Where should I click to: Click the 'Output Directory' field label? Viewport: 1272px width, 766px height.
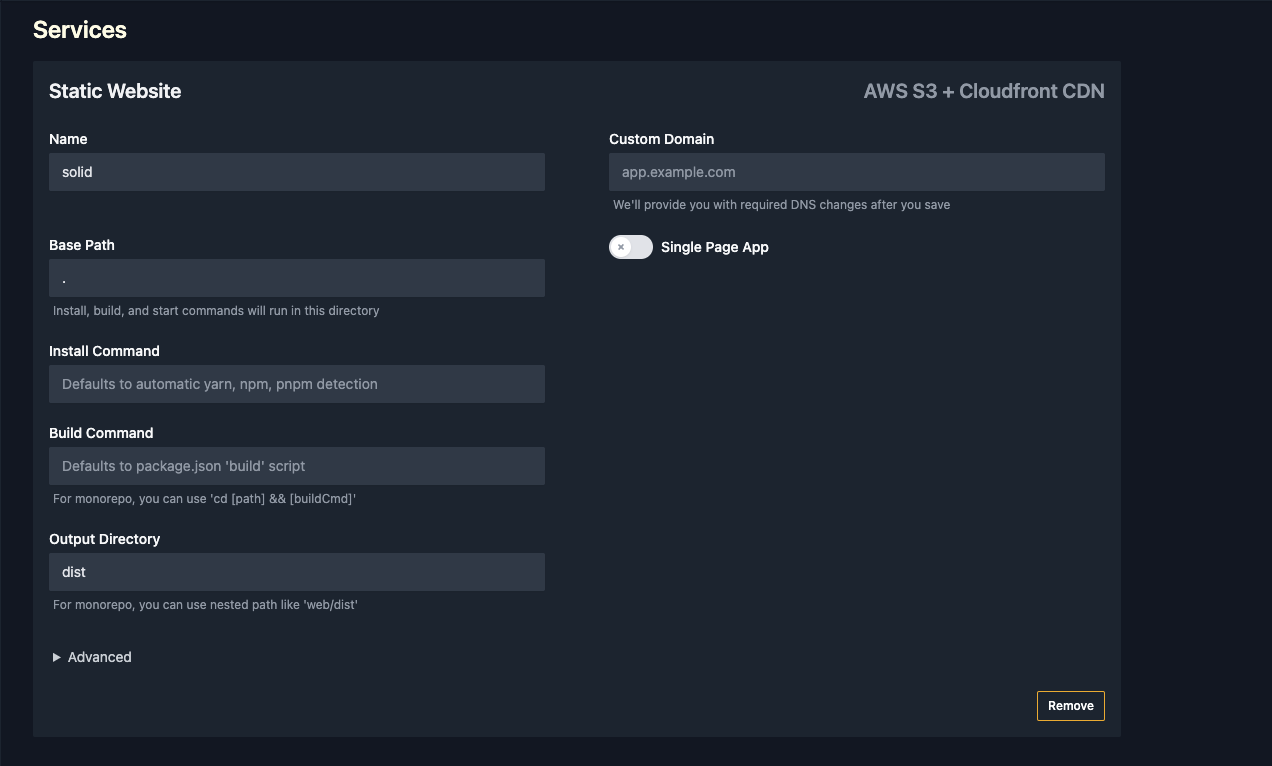pyautogui.click(x=104, y=539)
